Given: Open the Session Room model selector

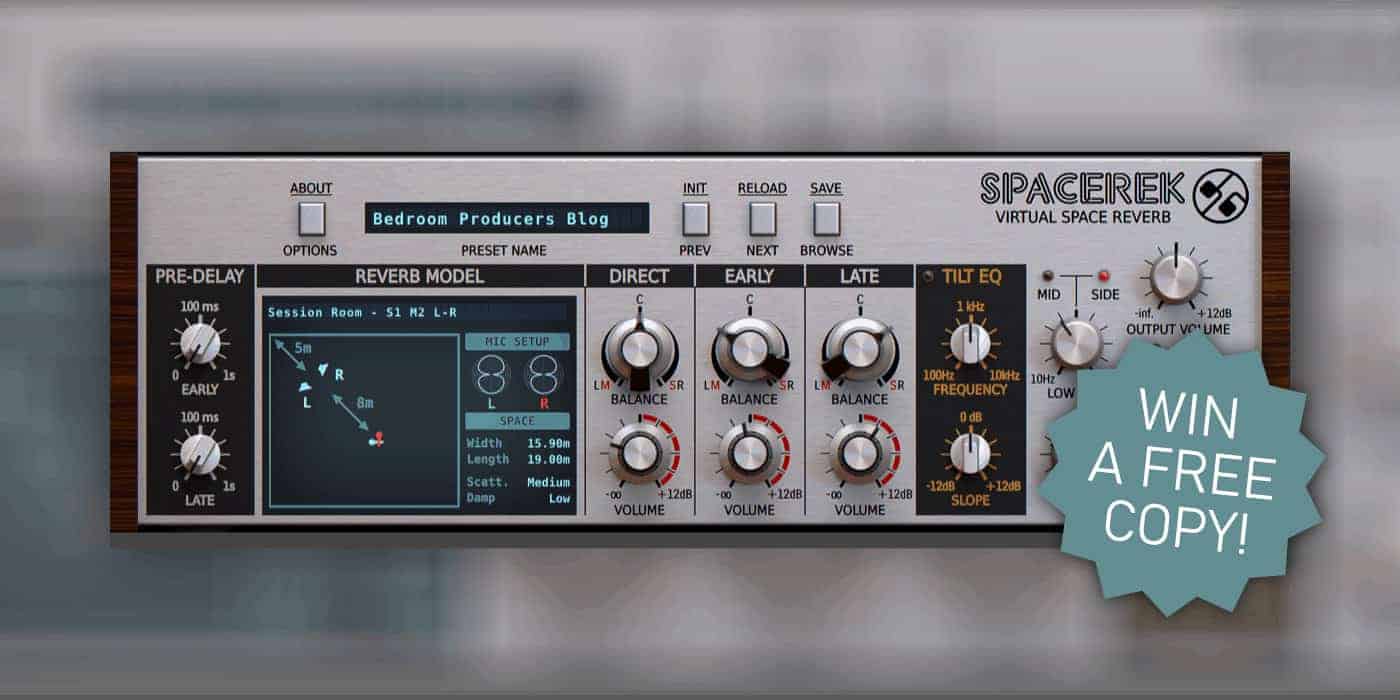Looking at the screenshot, I should [417, 312].
